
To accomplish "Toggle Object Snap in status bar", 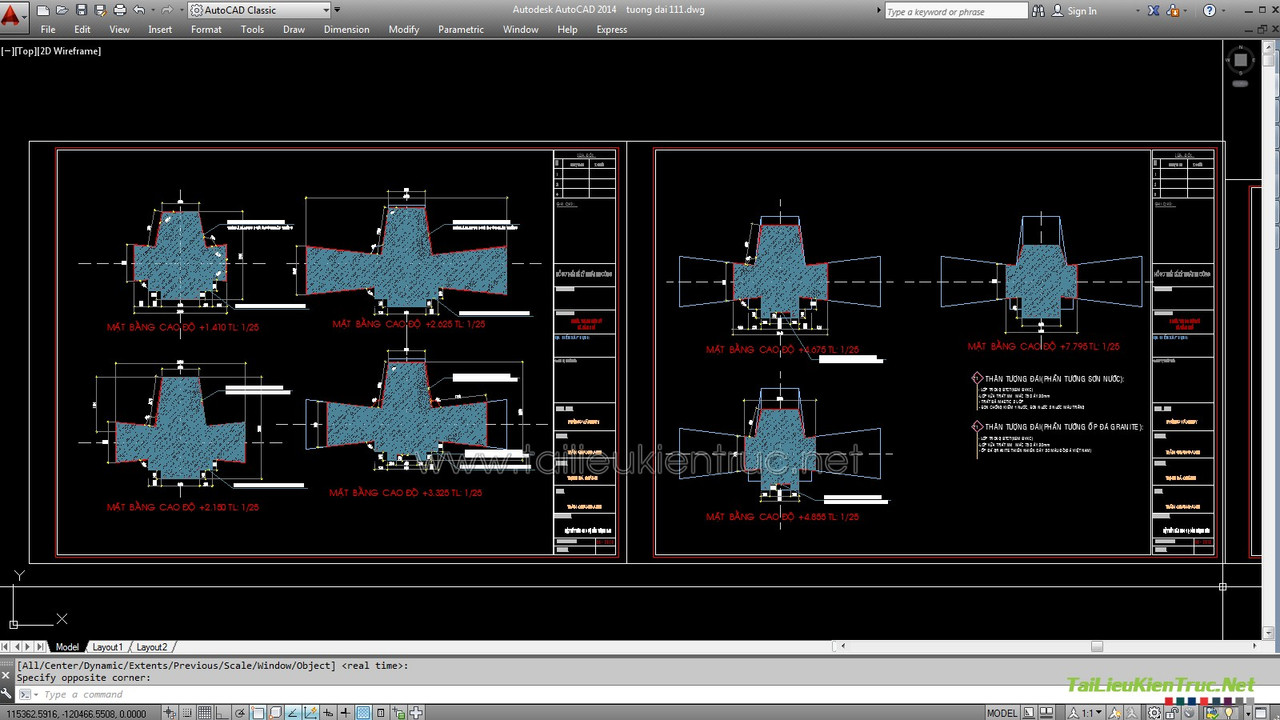I will (x=257, y=712).
